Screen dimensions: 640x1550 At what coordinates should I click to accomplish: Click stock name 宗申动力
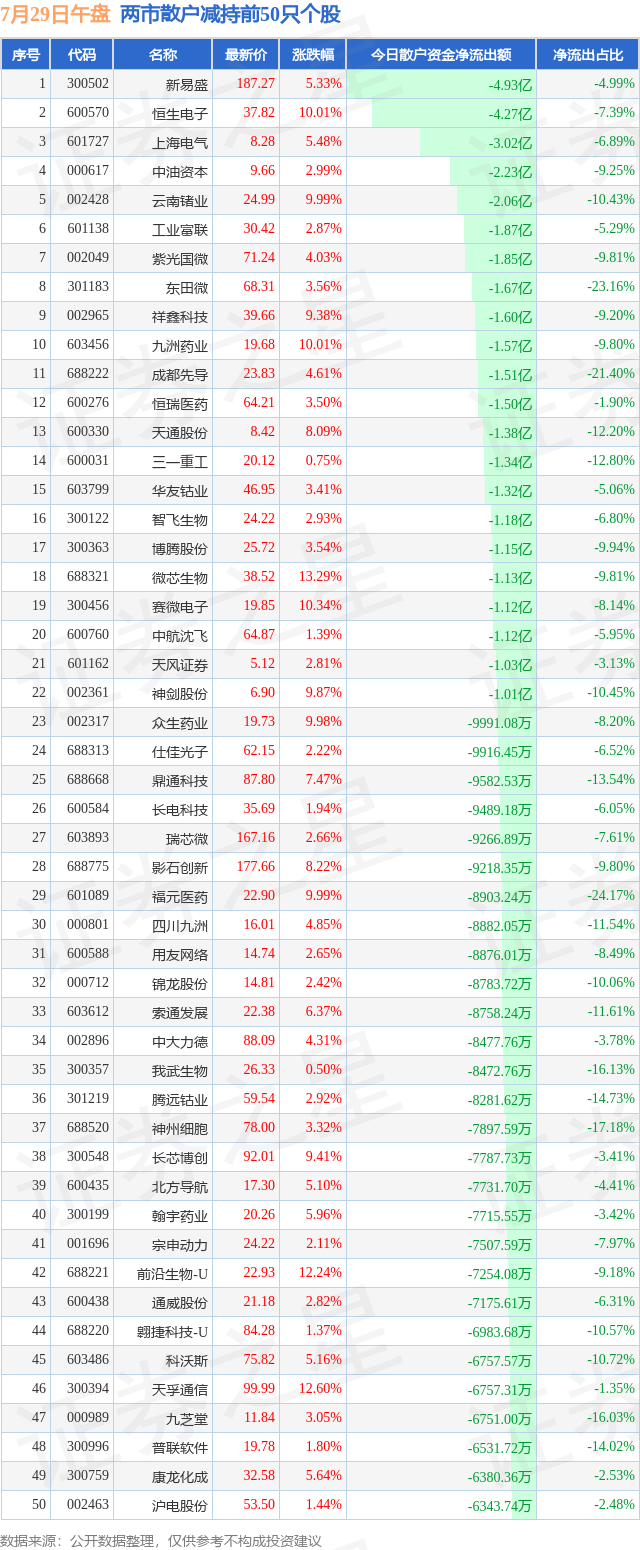coord(180,1244)
